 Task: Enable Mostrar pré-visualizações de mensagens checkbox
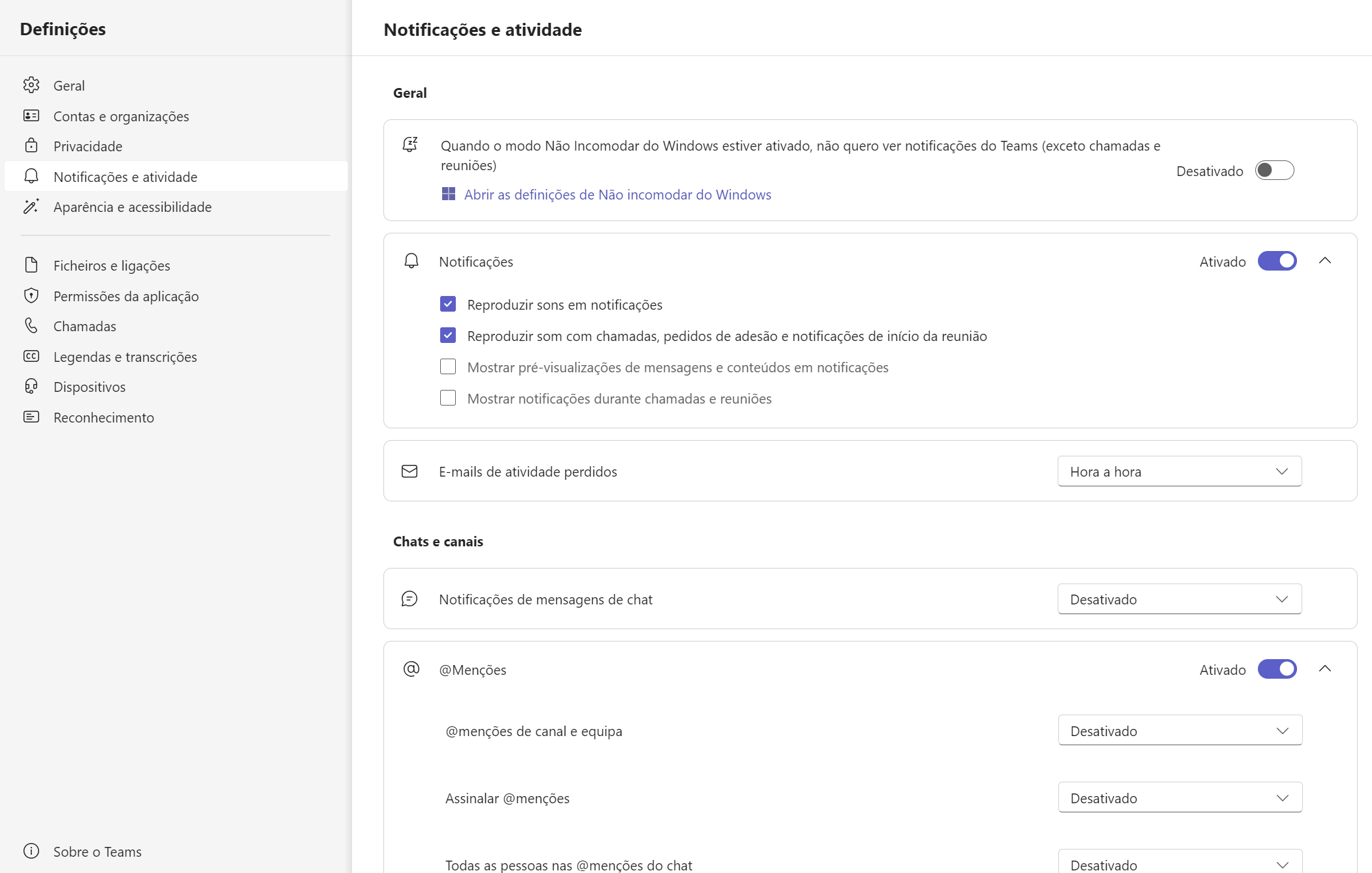coord(448,366)
